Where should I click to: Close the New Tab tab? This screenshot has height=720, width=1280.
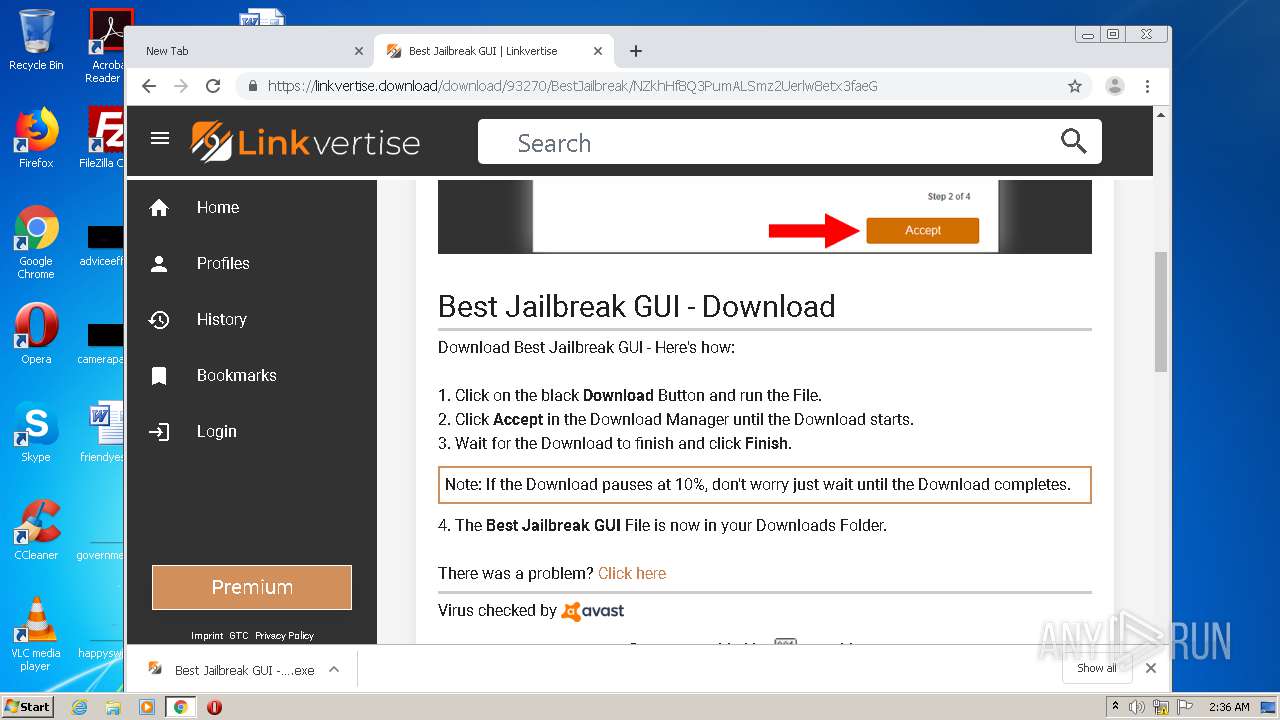click(359, 51)
